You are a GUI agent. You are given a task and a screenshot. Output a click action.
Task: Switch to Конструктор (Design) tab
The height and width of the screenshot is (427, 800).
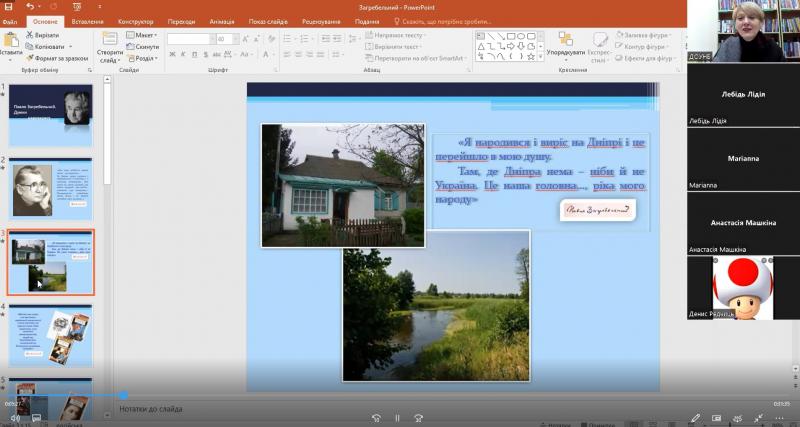[x=136, y=22]
